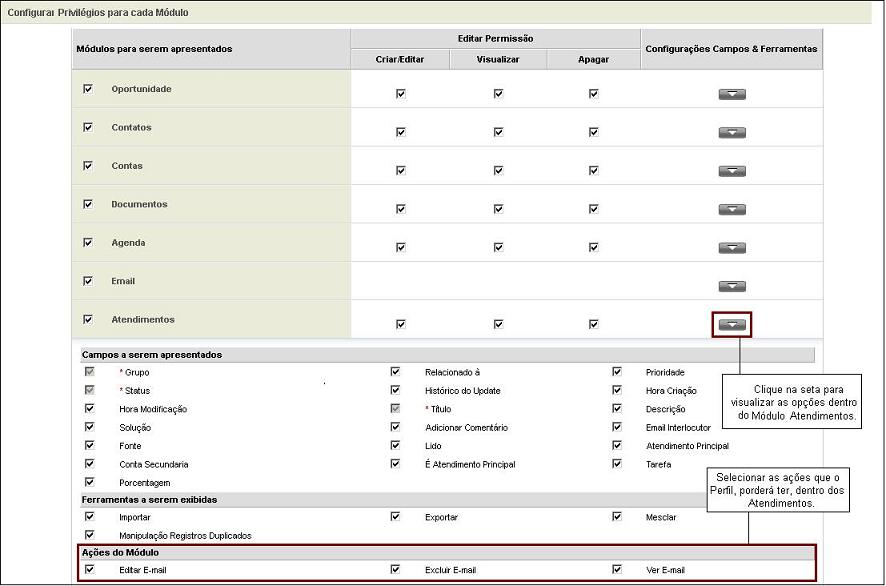Toggle the Importar tool checkbox
Viewport: 886px width, 586px height.
(x=88, y=517)
